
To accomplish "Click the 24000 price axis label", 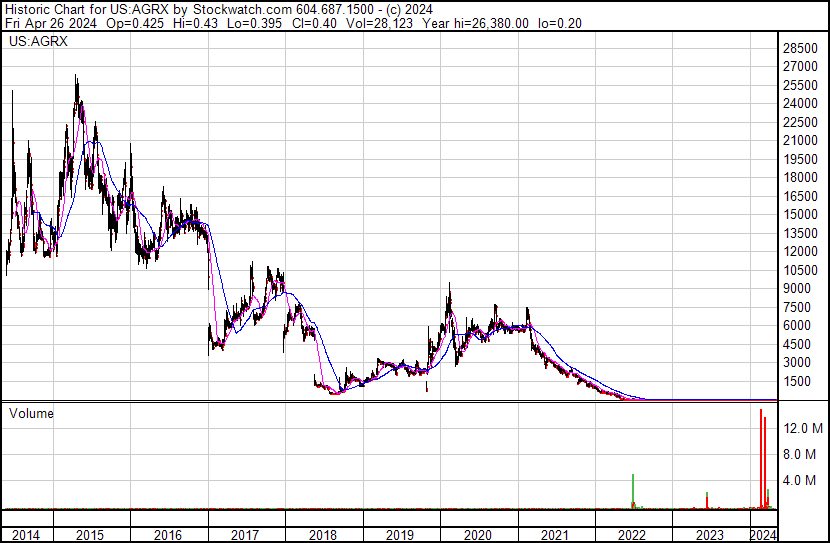I will pos(800,104).
